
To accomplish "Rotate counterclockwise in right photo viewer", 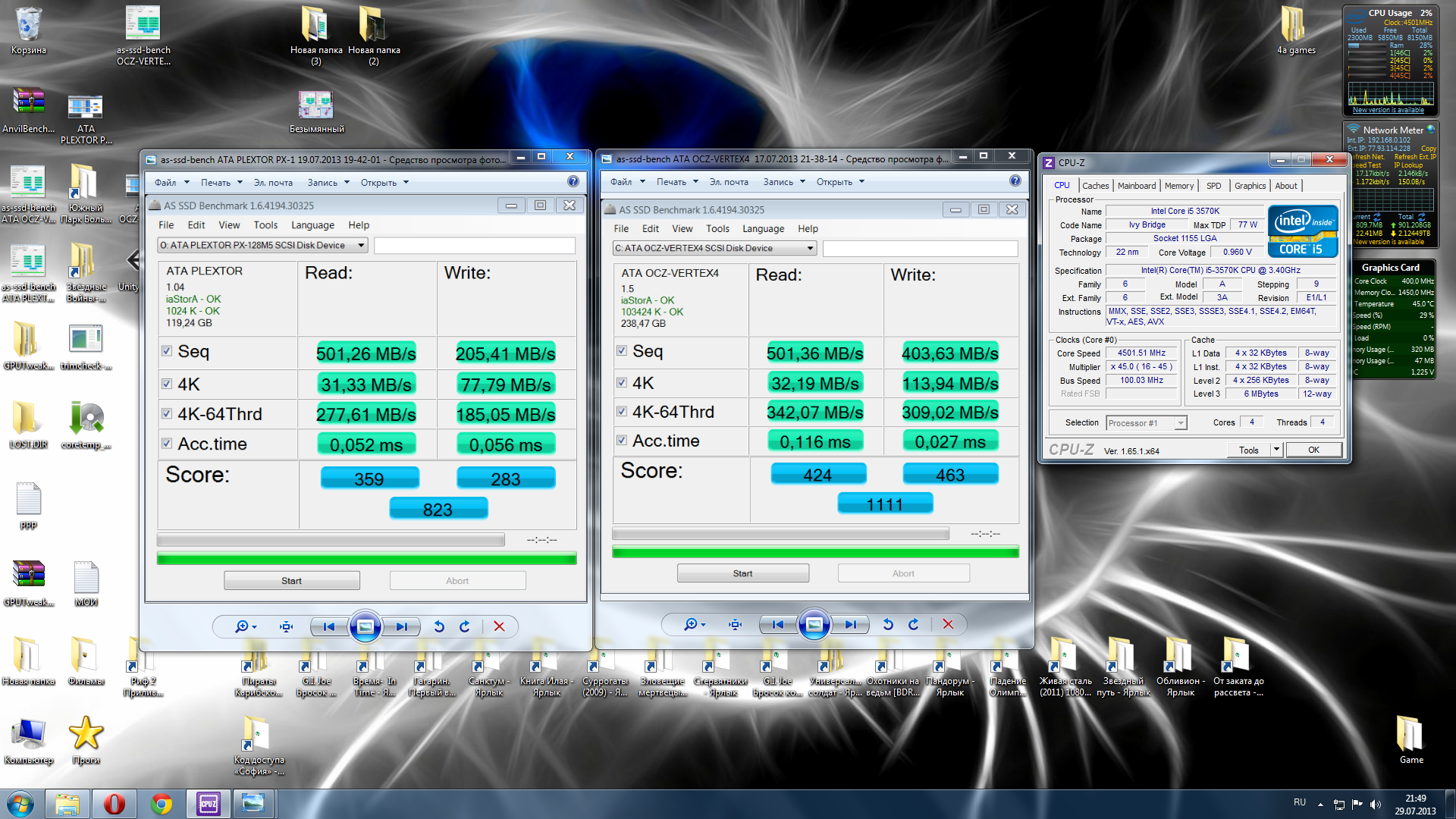I will (x=888, y=624).
